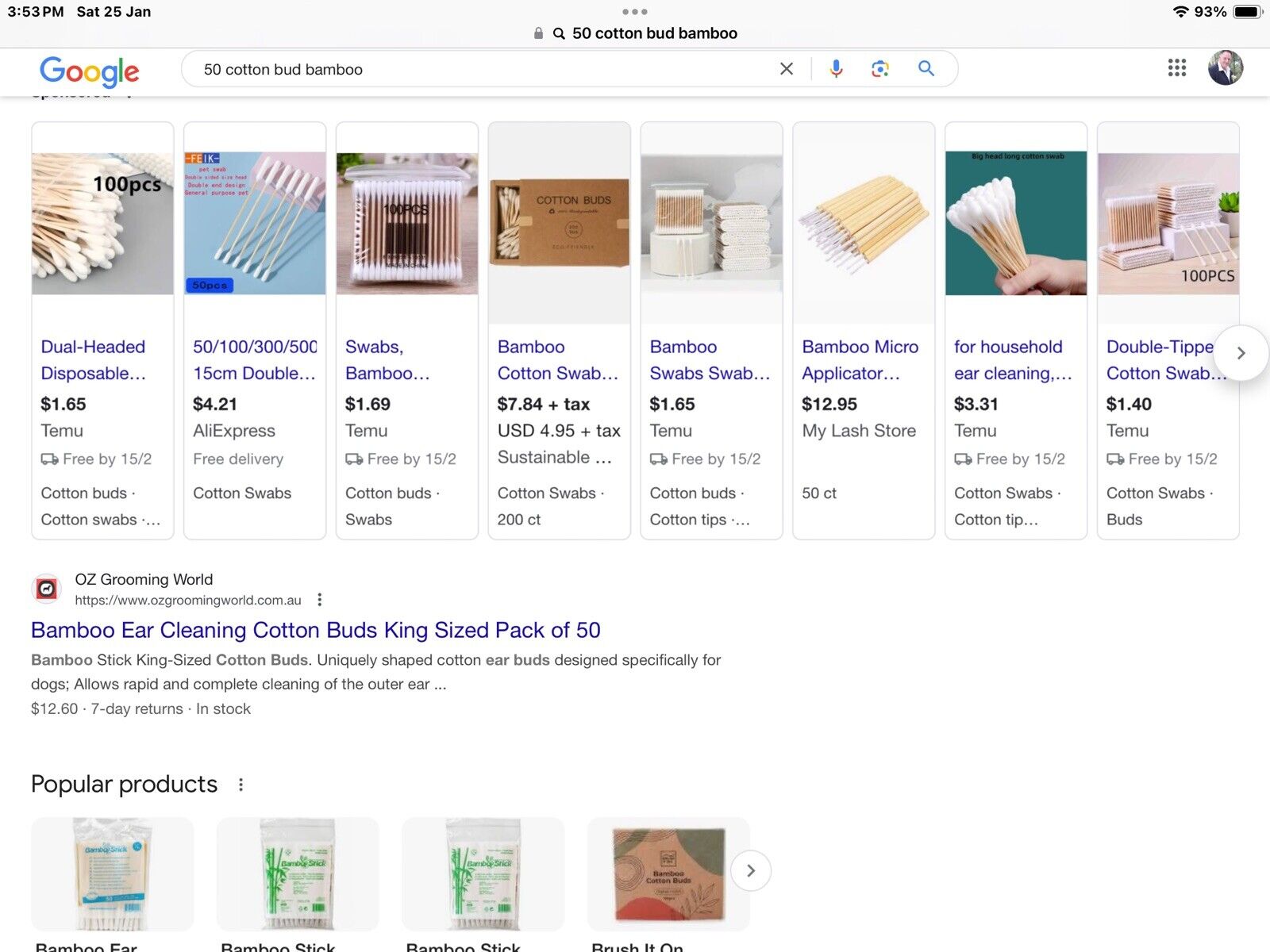Screen dimensions: 1270x952
Task: Click the Popular products heading
Action: pos(124,784)
